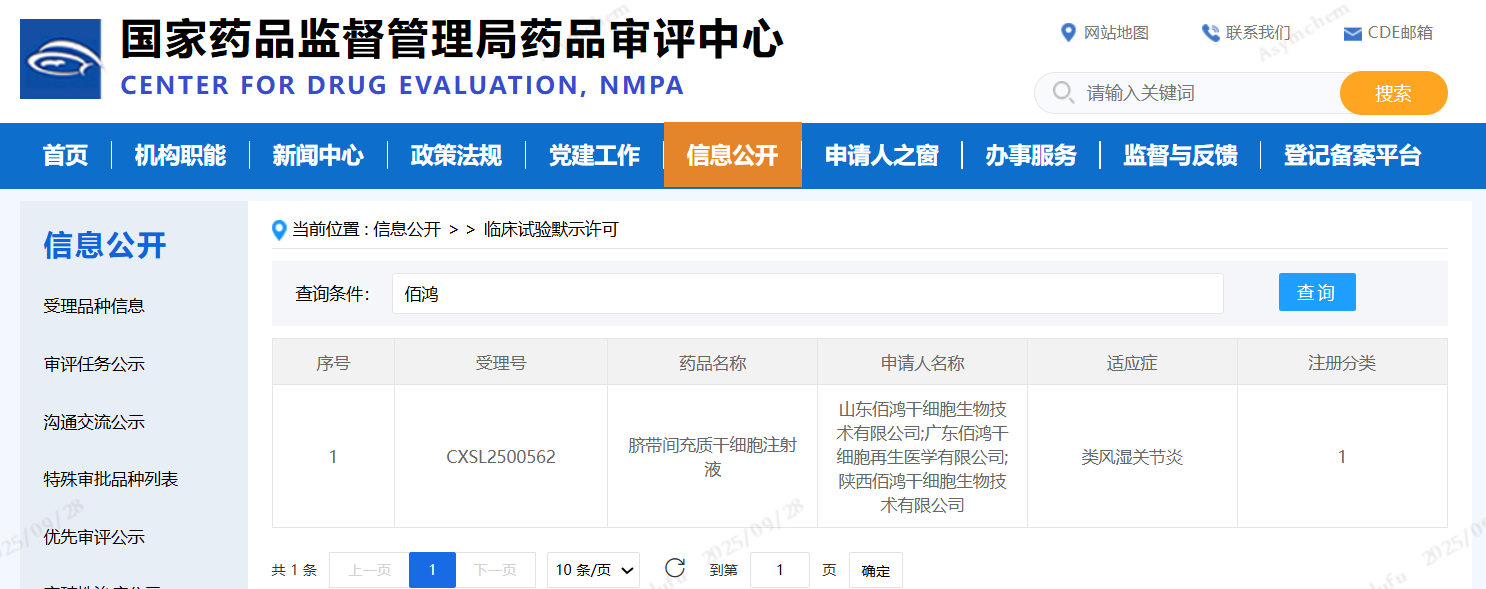This screenshot has height=589, width=1486.
Task: Click the CDE mailbox envelope icon
Action: (1352, 34)
